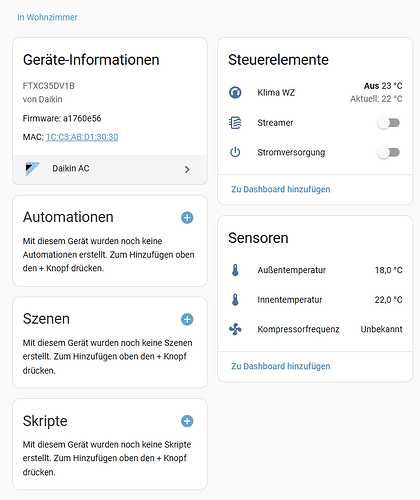This screenshot has width=420, height=500.
Task: Click the Daikin AC integration logo
Action: point(32,169)
